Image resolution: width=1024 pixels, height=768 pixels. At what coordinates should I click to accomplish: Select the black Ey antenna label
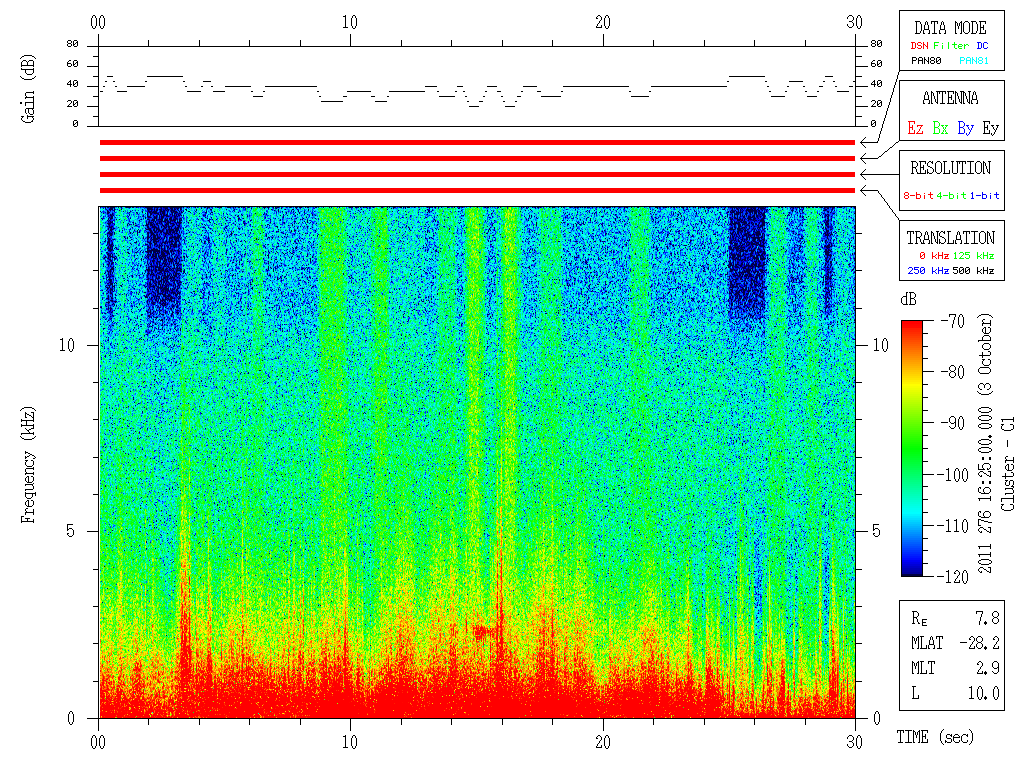pyautogui.click(x=991, y=128)
